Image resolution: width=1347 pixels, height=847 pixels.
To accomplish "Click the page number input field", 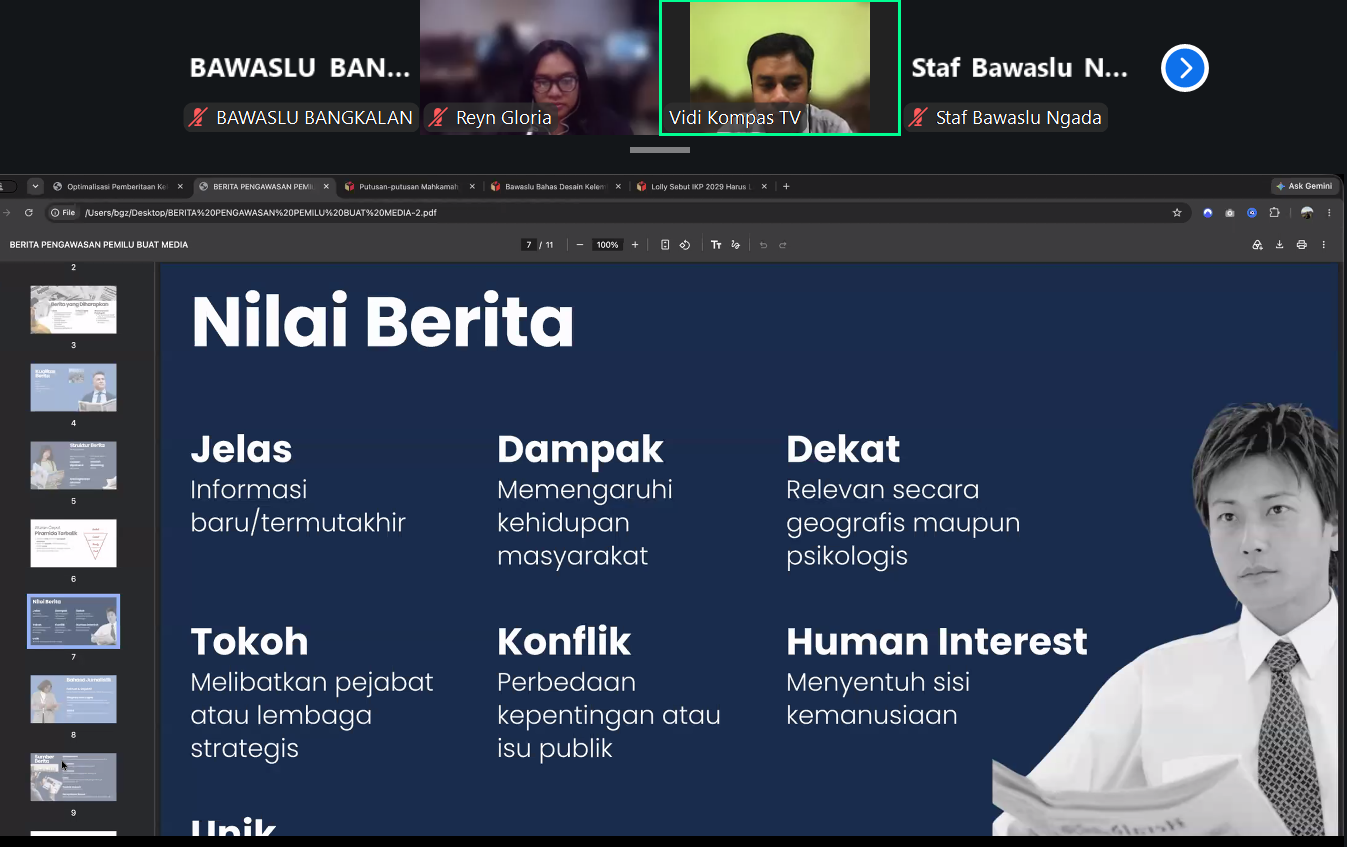I will 529,245.
